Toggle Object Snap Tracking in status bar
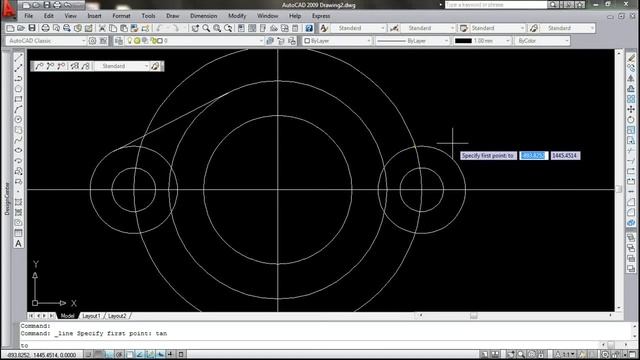The width and height of the screenshot is (640, 360). [x=140, y=354]
